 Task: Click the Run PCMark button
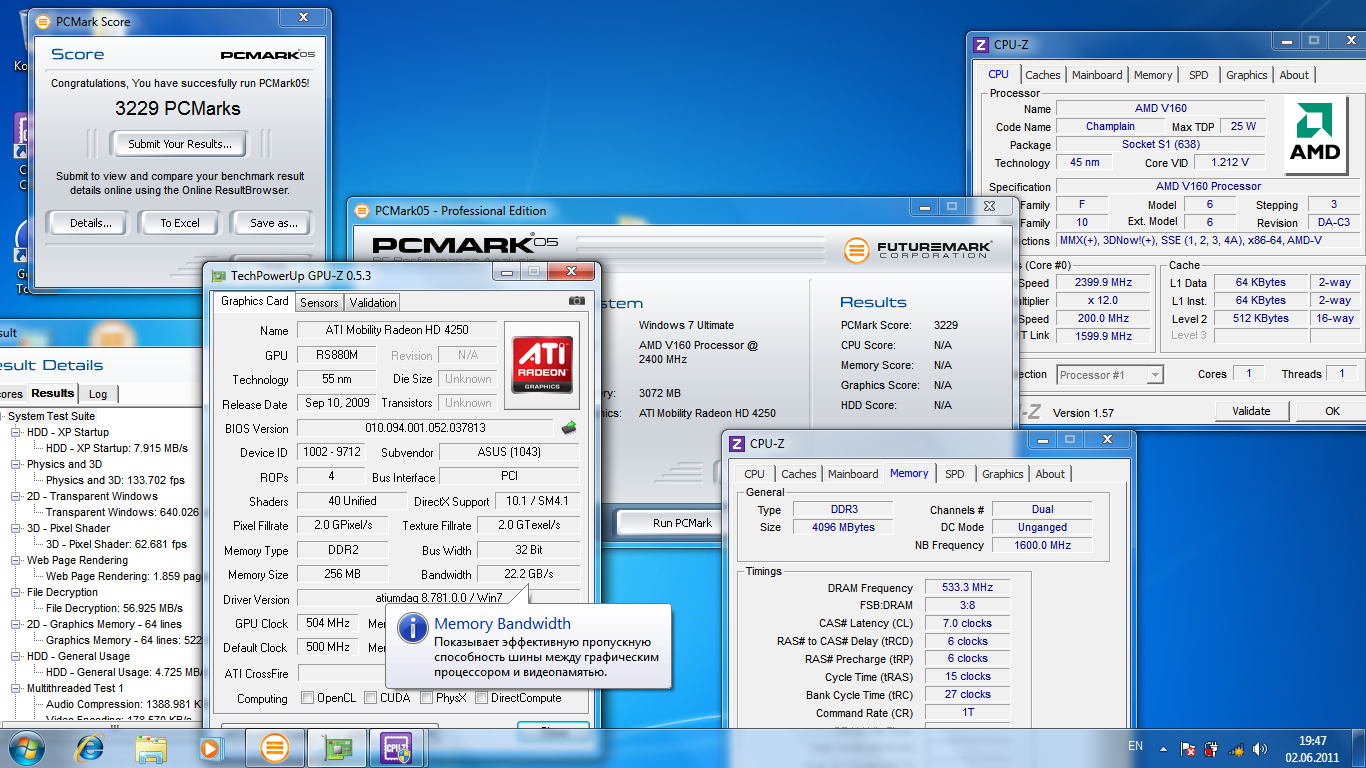coord(683,523)
